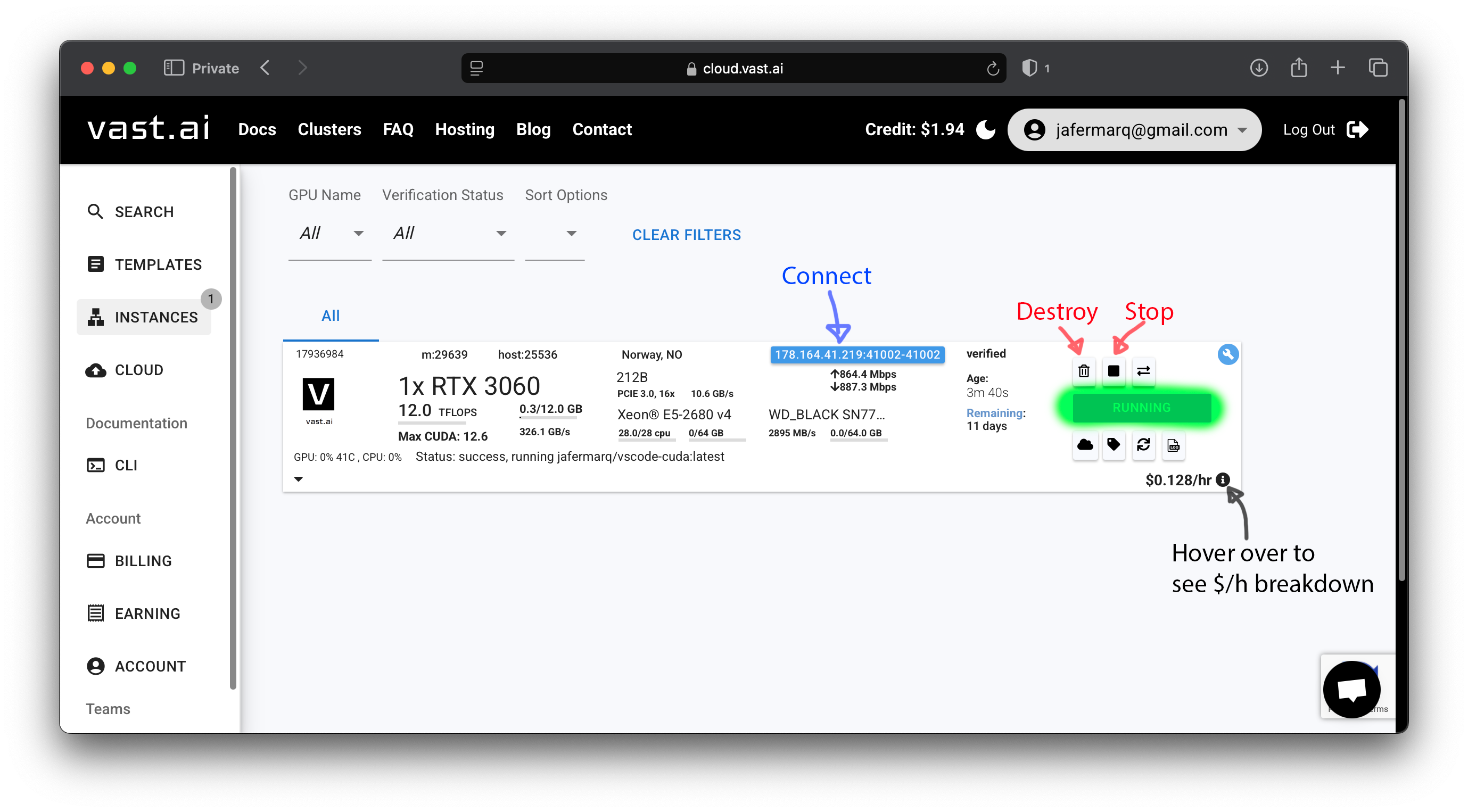Click the Remaining link on instance
Image resolution: width=1468 pixels, height=812 pixels.
coord(994,412)
